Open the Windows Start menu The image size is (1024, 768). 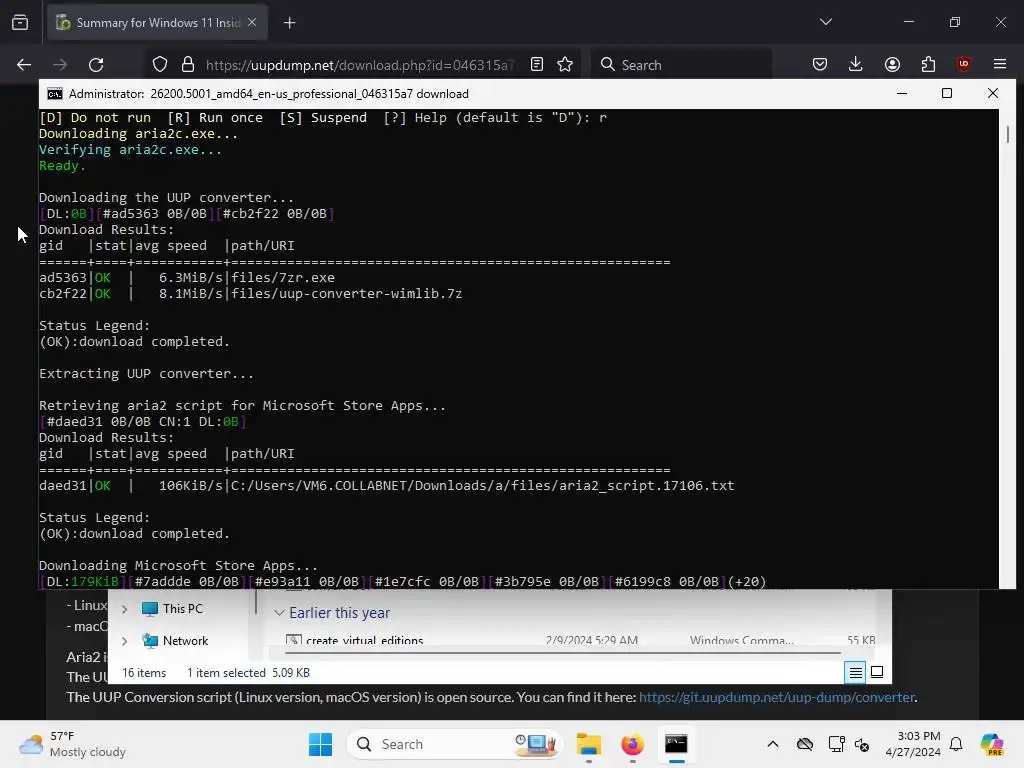tap(320, 744)
